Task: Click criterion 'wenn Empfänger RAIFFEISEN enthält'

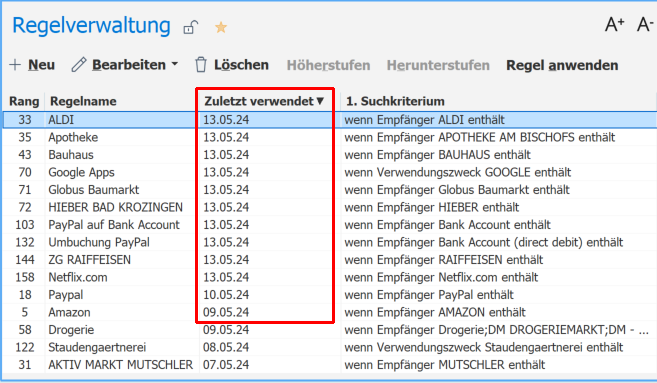Action: click(443, 260)
